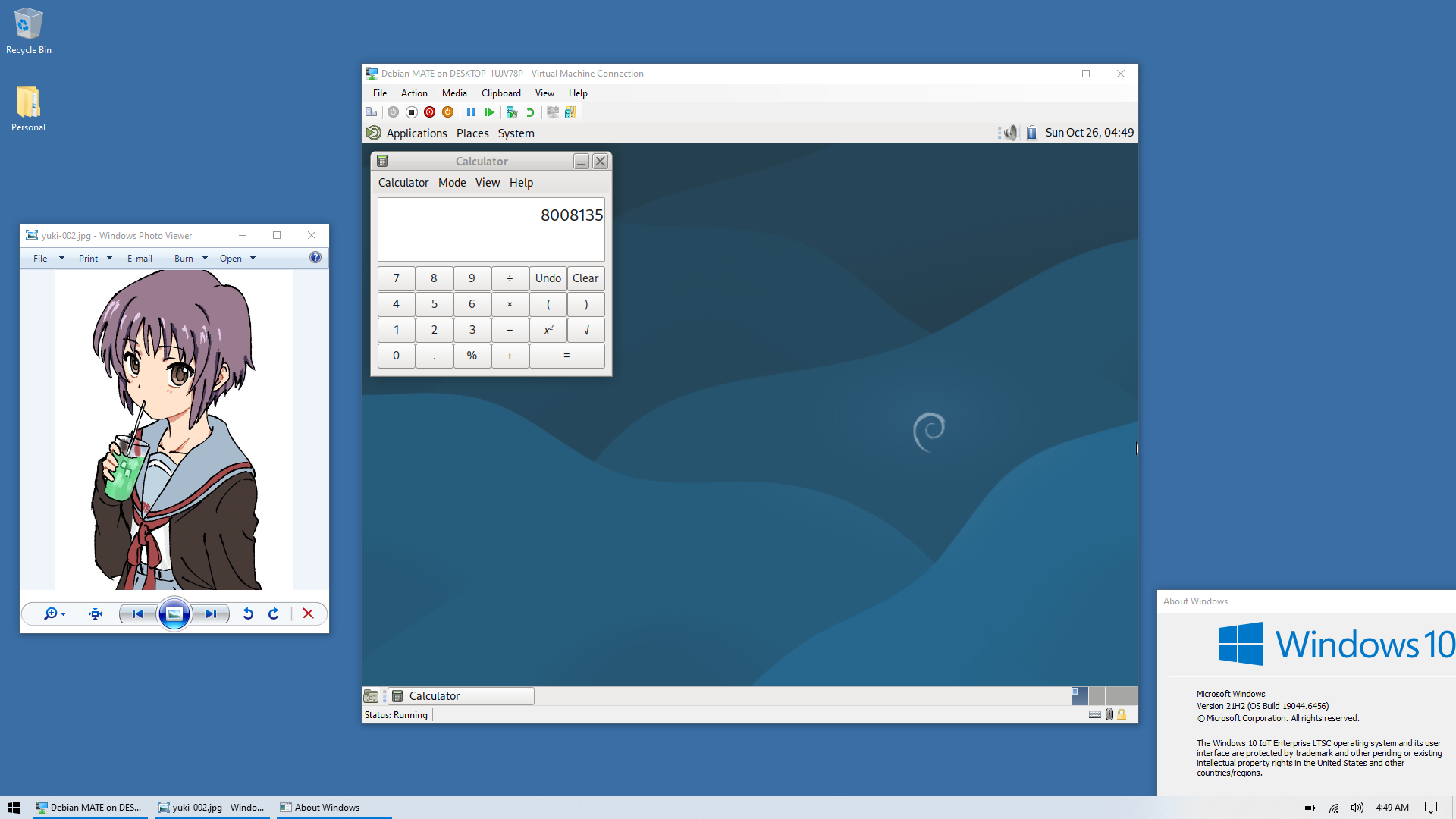
Task: Open the Clipboard menu in VM Connection
Action: point(500,93)
